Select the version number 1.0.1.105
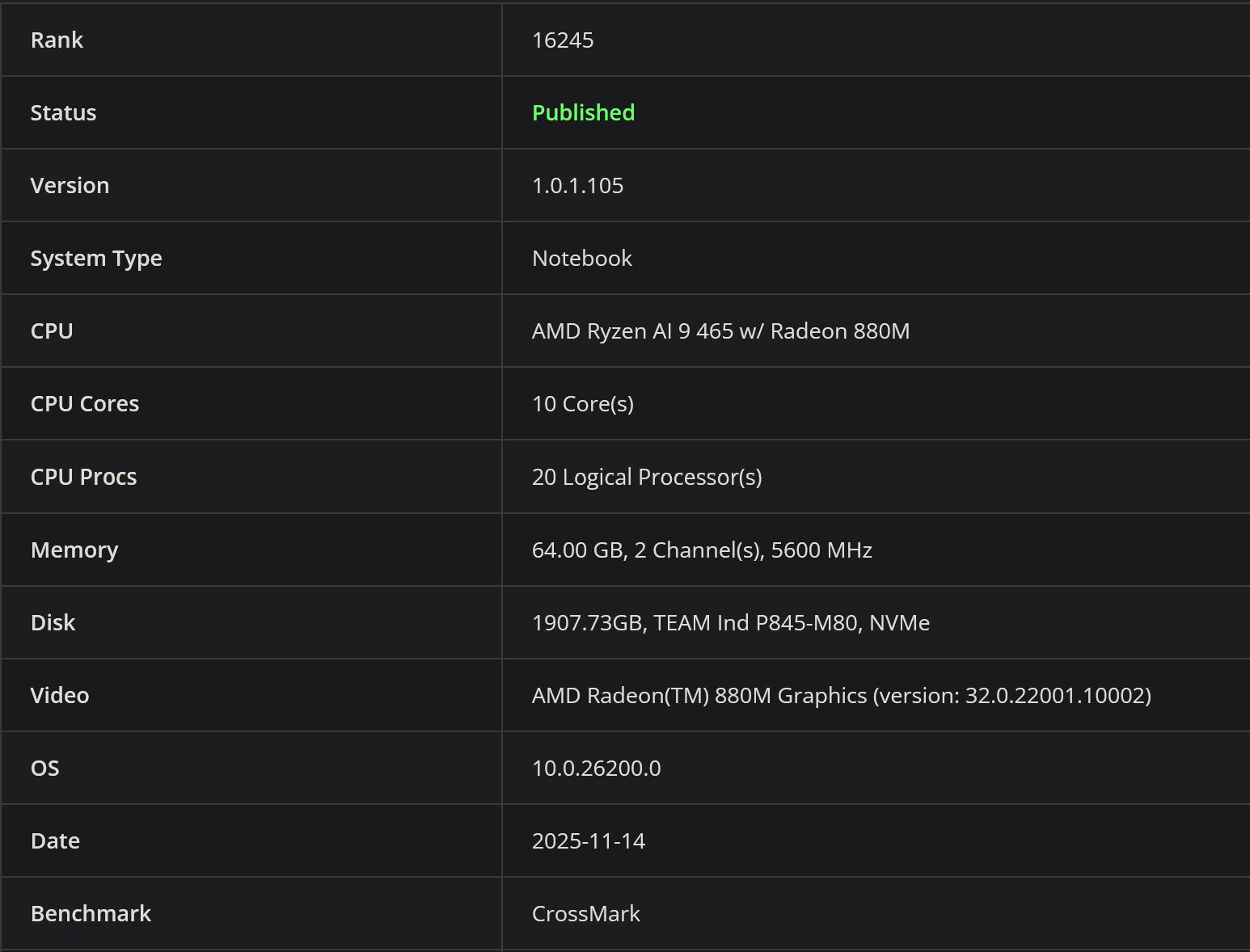This screenshot has width=1250, height=952. 577,185
